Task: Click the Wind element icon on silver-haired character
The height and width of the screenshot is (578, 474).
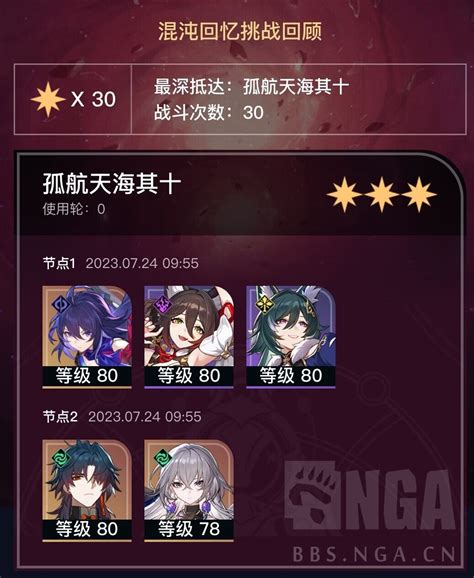Action: coord(163,458)
